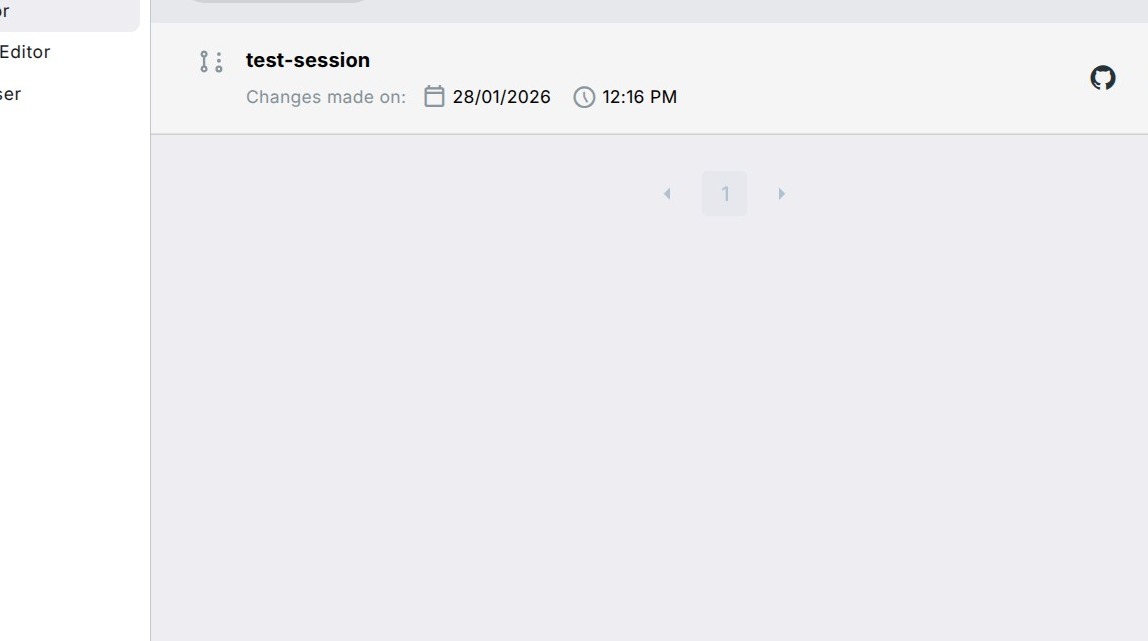Screen dimensions: 1148x641
Task: Click the git branch icon beside test-session
Action: pyautogui.click(x=210, y=62)
